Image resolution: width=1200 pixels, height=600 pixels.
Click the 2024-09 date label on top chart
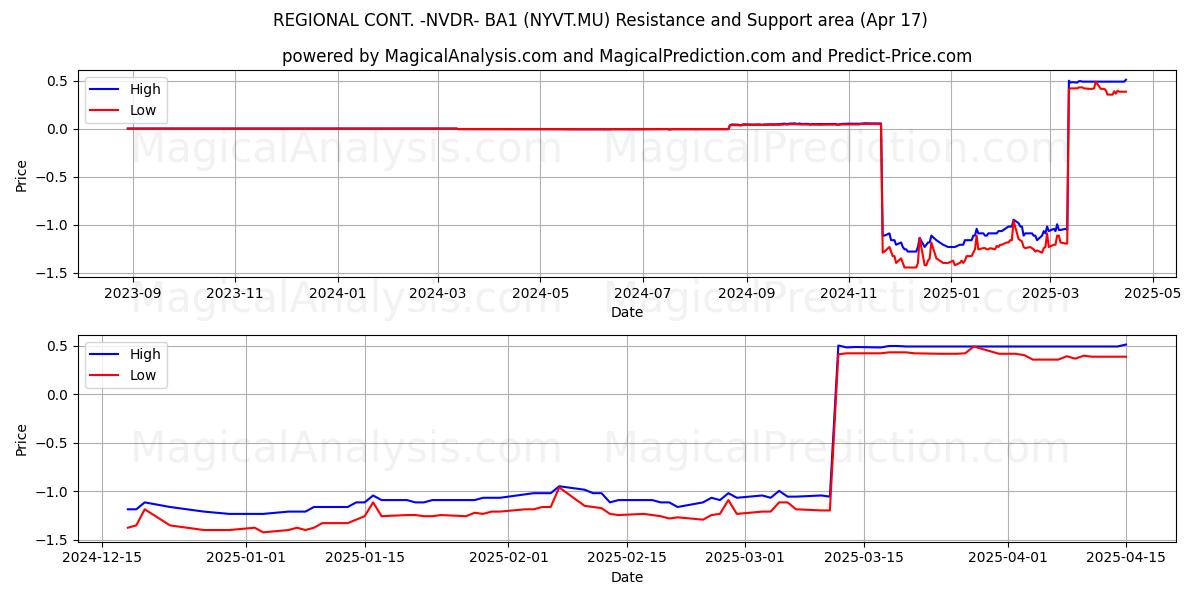pyautogui.click(x=745, y=293)
